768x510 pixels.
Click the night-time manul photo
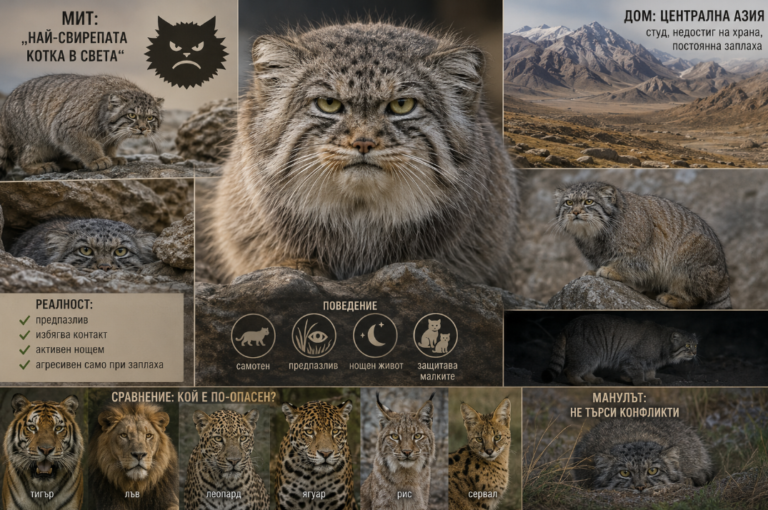(x=636, y=348)
